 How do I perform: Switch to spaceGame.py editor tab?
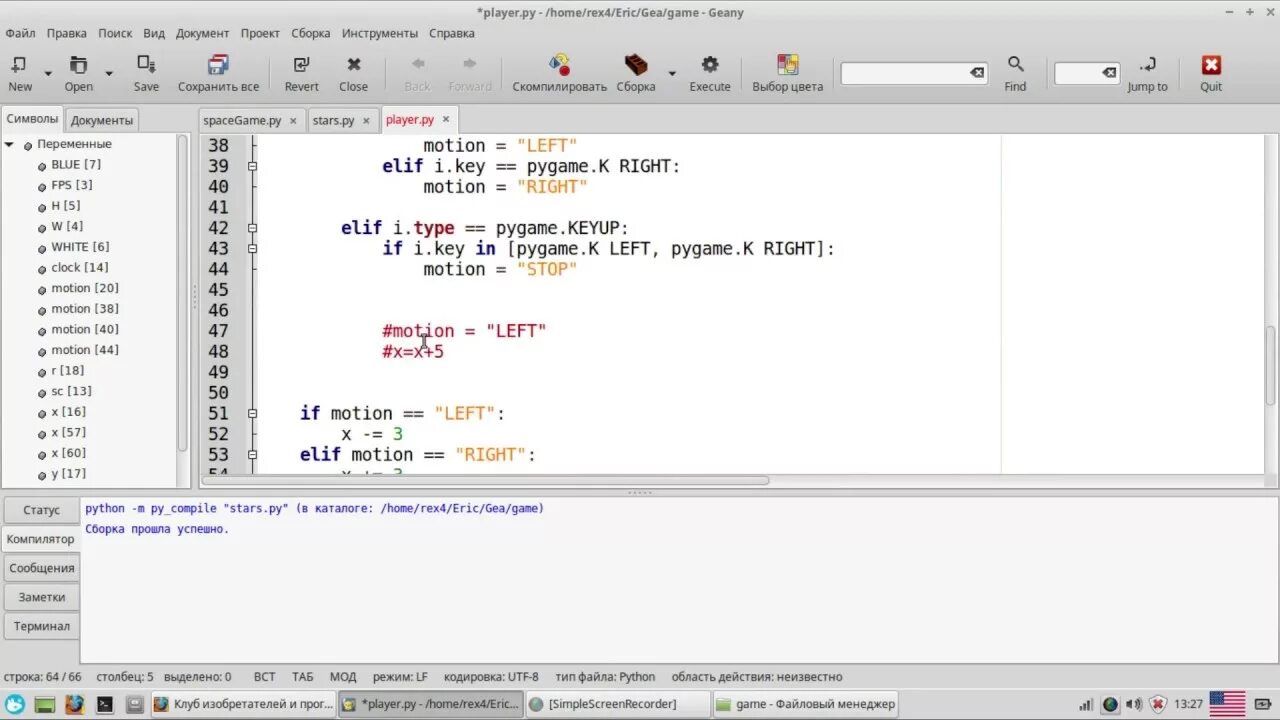[242, 120]
